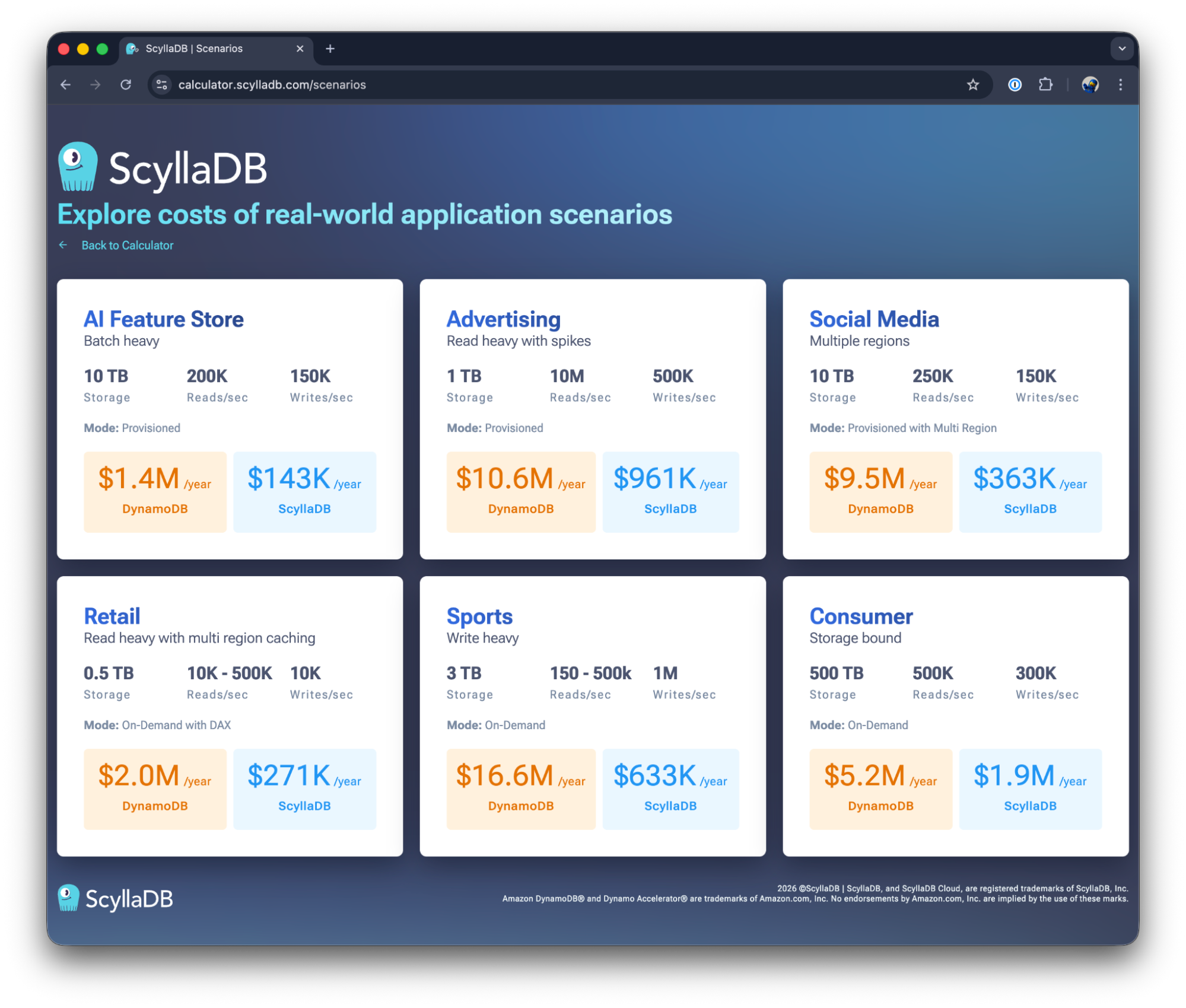Open the AI Feature Store scenario
The height and width of the screenshot is (1008, 1186).
click(164, 319)
